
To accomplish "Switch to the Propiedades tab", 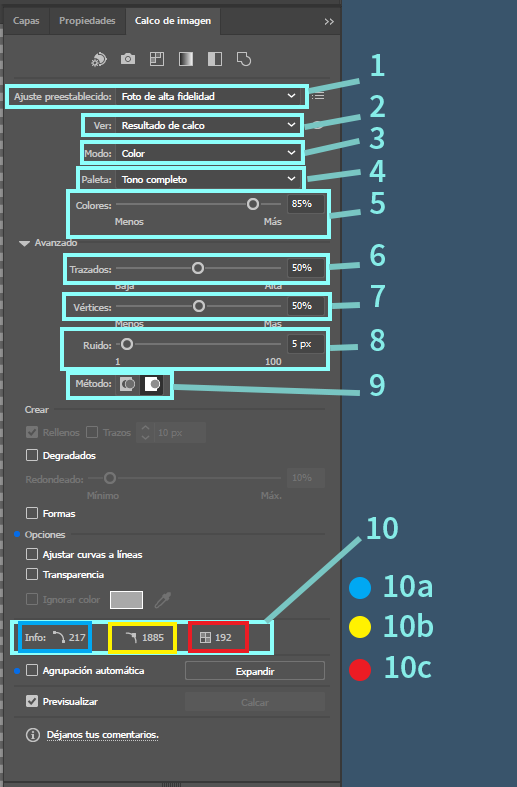I will click(87, 21).
